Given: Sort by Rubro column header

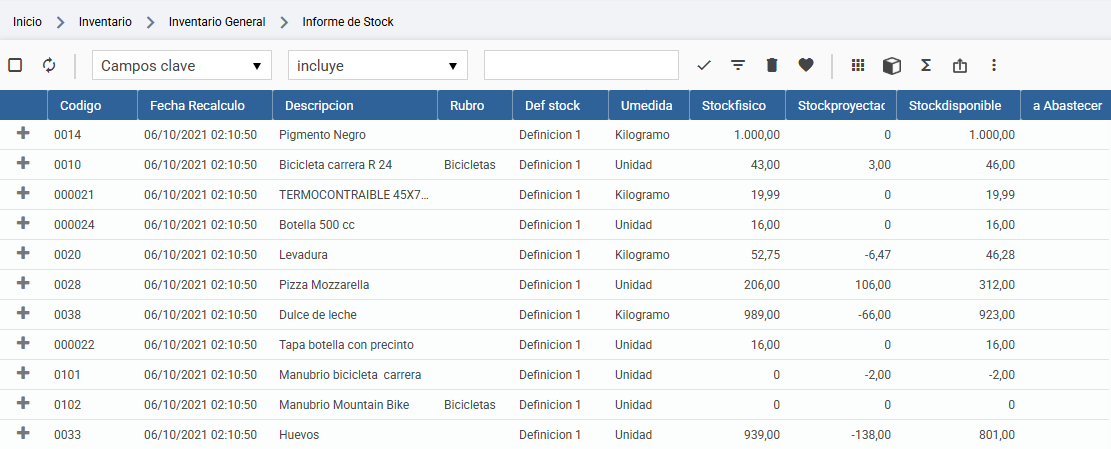Looking at the screenshot, I should (475, 106).
